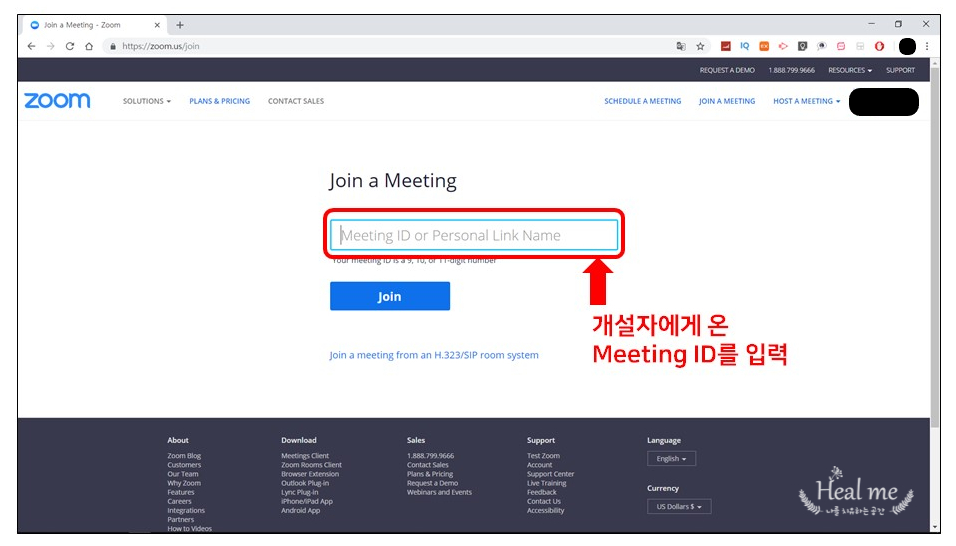This screenshot has height=546, width=956.
Task: Click the padlock site info icon
Action: click(113, 46)
